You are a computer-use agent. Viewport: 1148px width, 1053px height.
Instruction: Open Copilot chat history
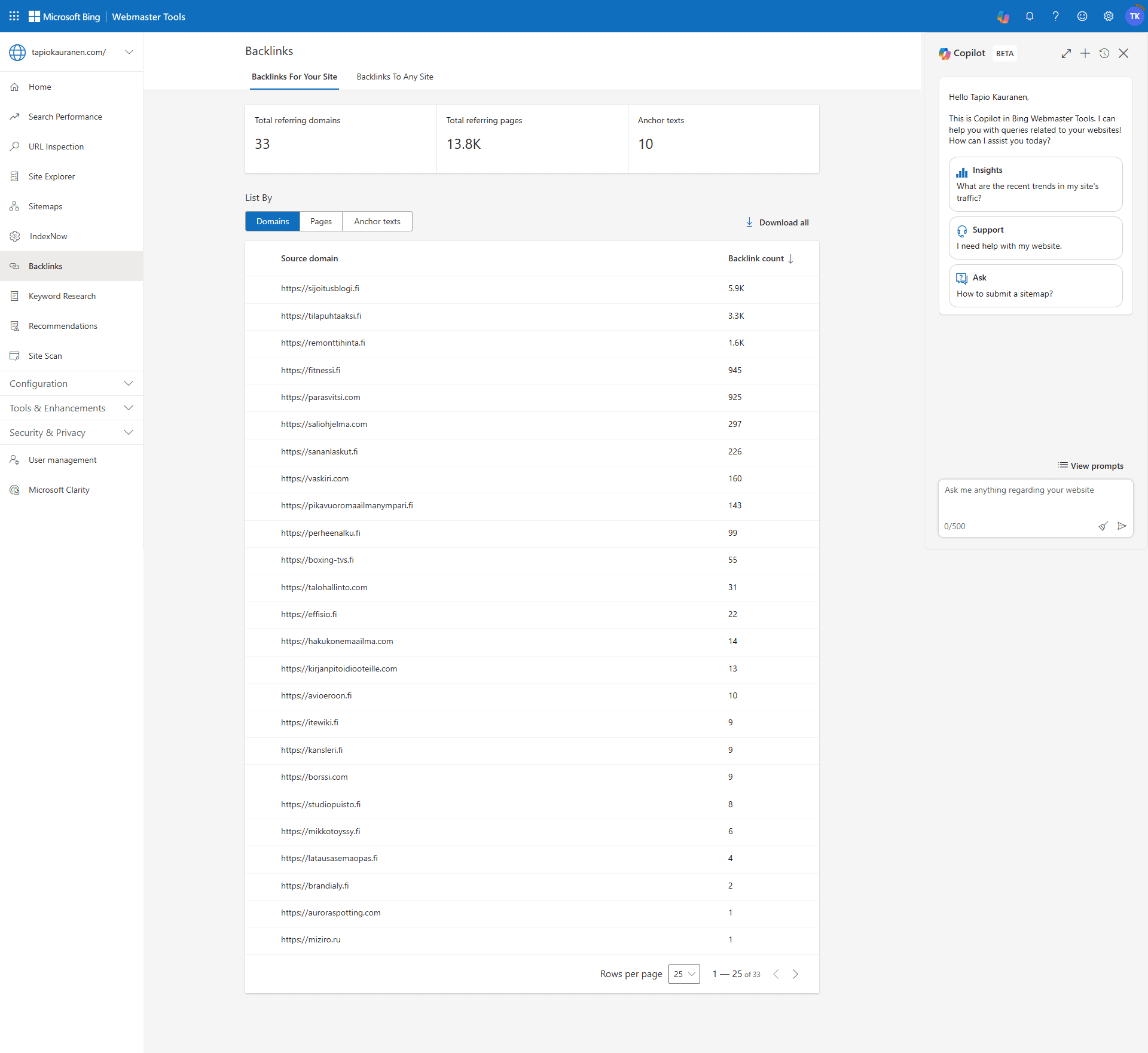click(x=1104, y=53)
